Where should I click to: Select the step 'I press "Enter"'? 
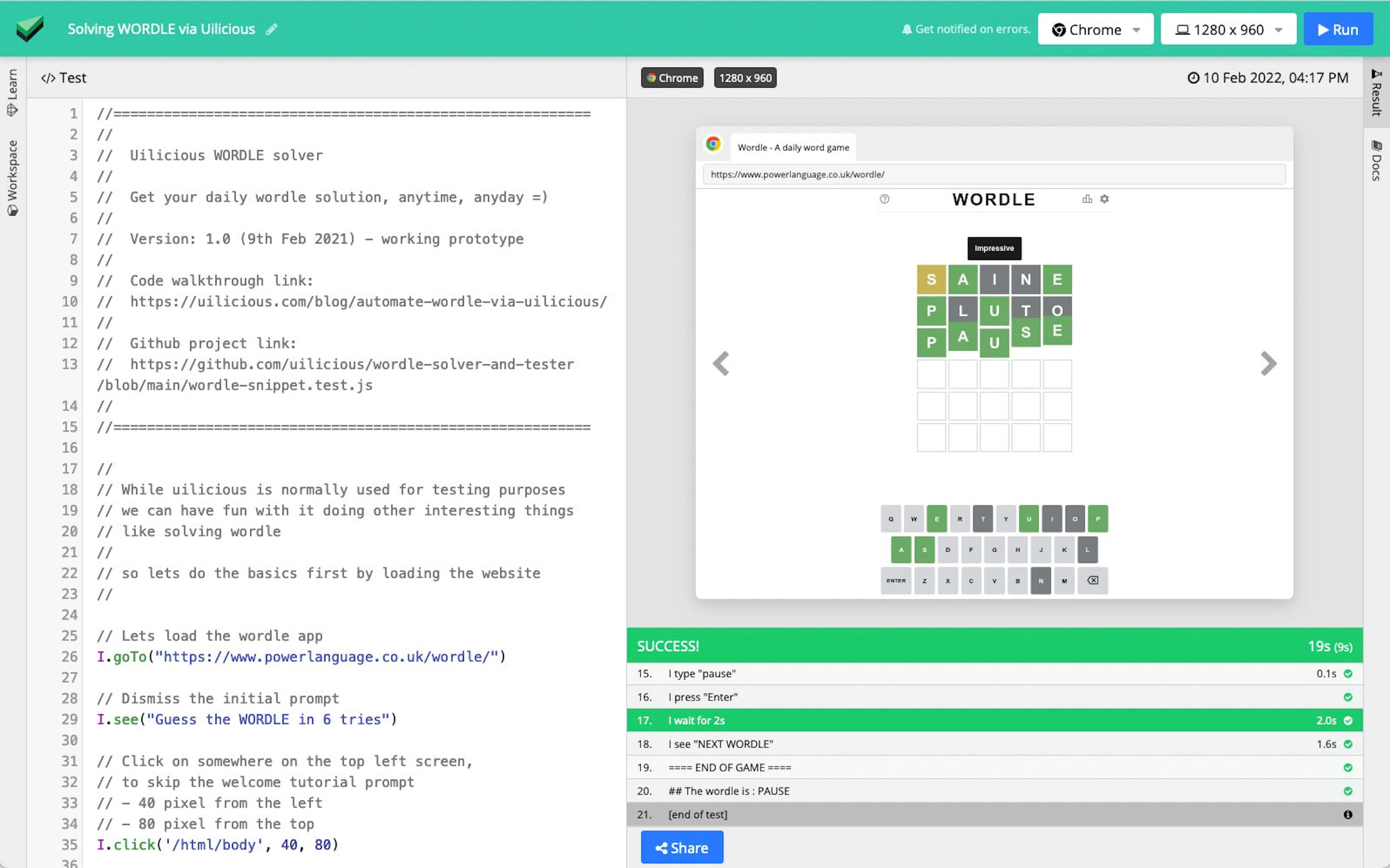(x=994, y=698)
